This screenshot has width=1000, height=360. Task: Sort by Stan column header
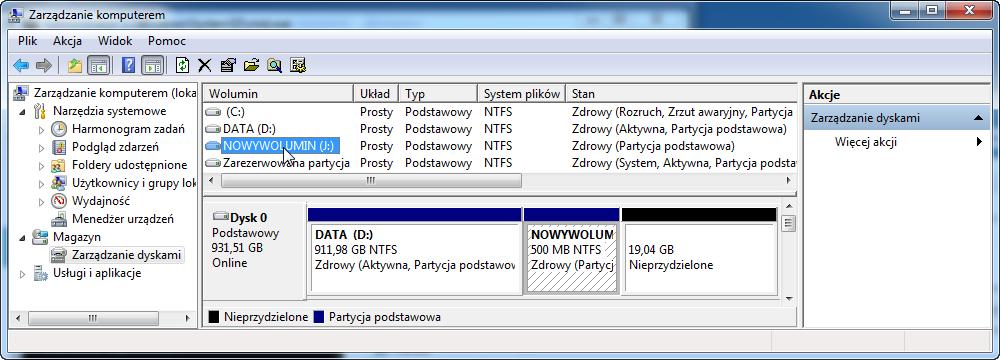pyautogui.click(x=681, y=93)
